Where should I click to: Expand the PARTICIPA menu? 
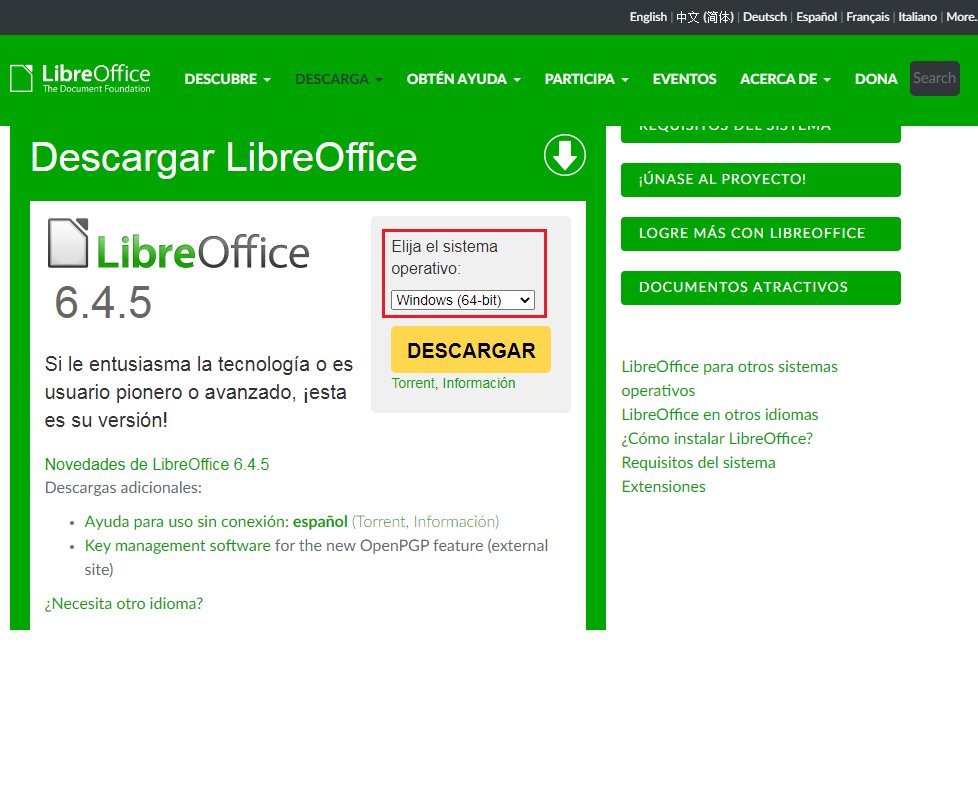tap(586, 79)
